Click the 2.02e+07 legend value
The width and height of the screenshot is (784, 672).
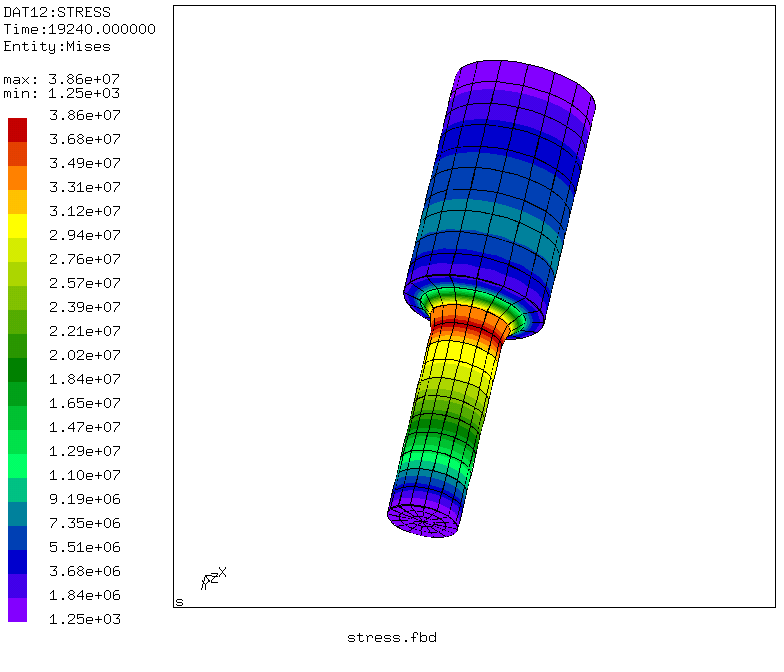[85, 355]
